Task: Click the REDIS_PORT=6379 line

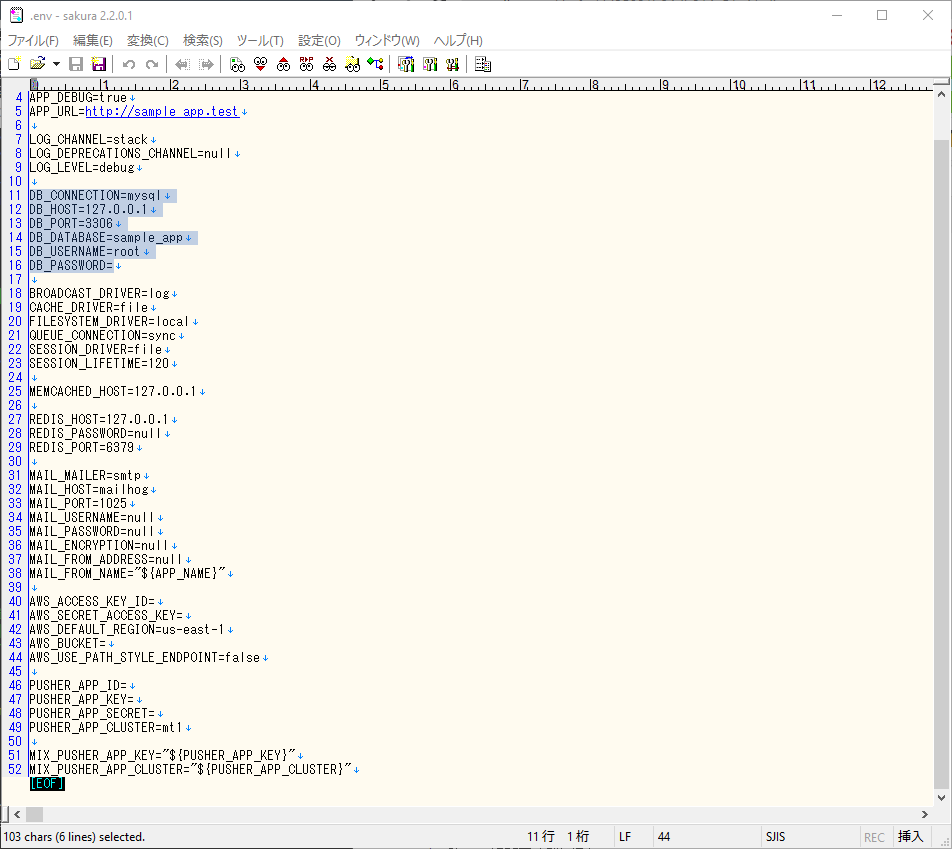Action: (81, 448)
